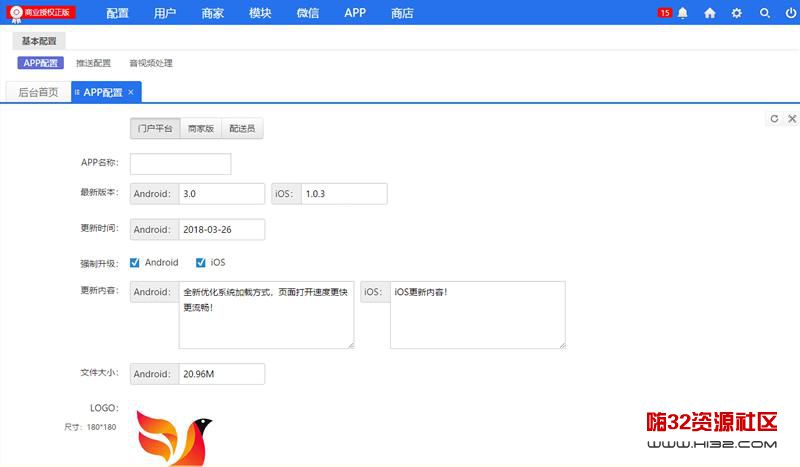Open the 商家 top menu
This screenshot has height=467, width=800.
tap(212, 13)
